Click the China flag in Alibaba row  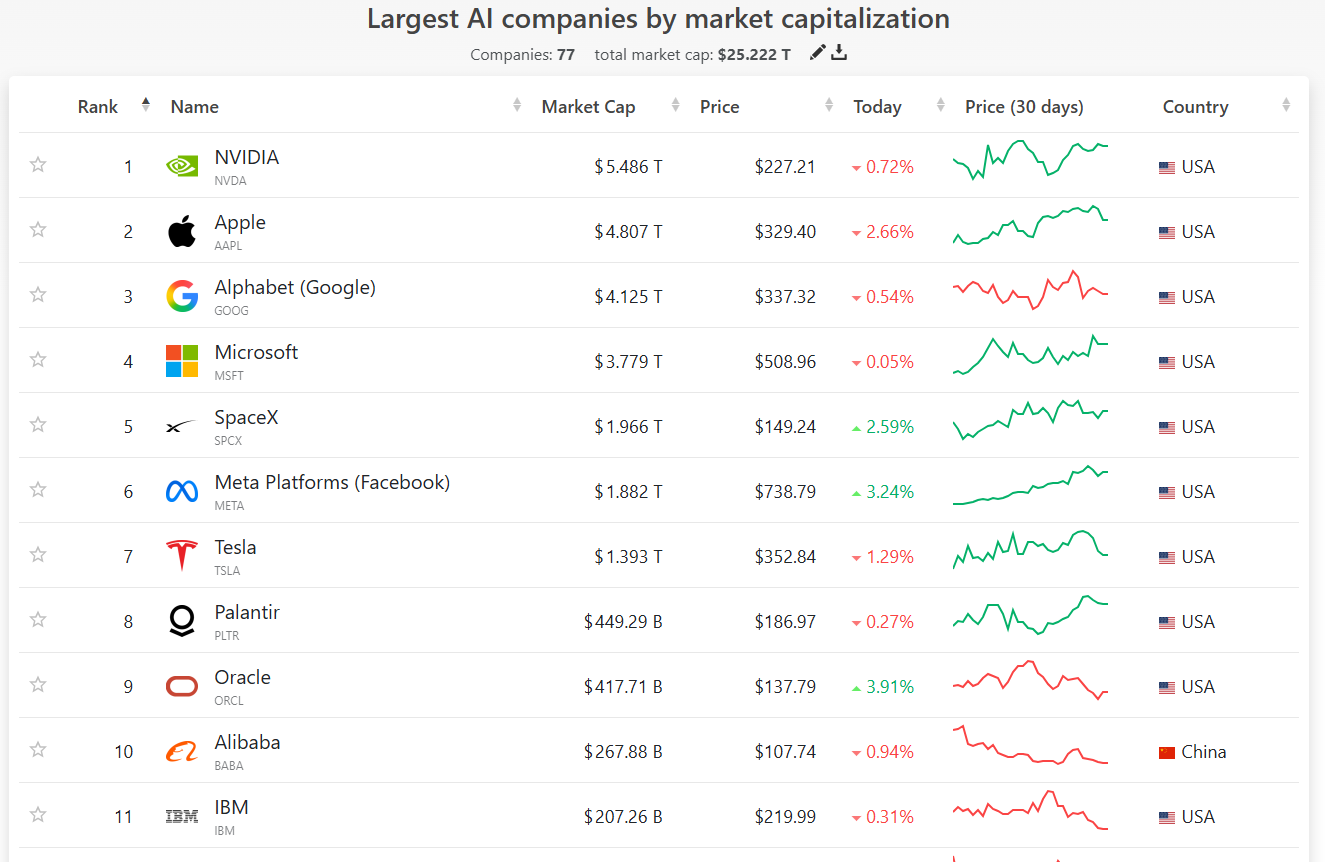point(1167,753)
